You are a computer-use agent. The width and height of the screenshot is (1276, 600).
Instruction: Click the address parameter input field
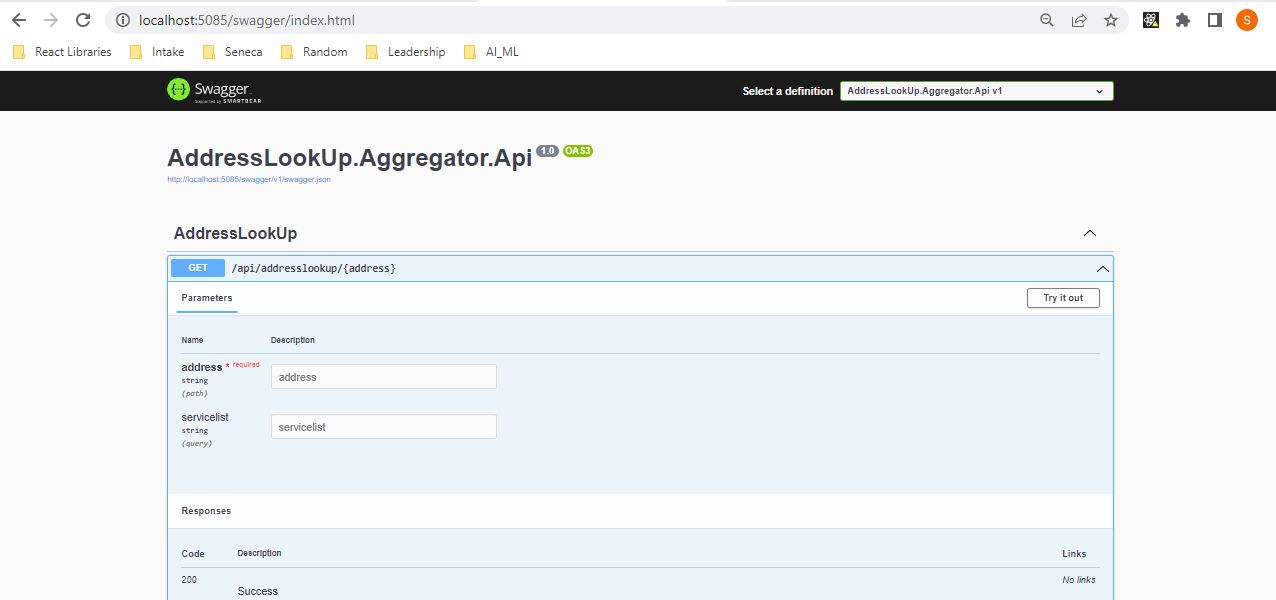click(384, 377)
